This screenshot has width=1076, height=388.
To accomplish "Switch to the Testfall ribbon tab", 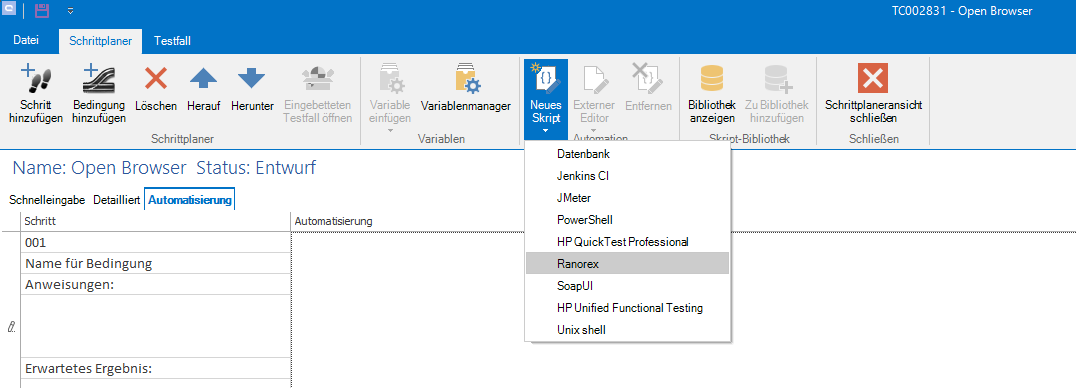I will [172, 41].
